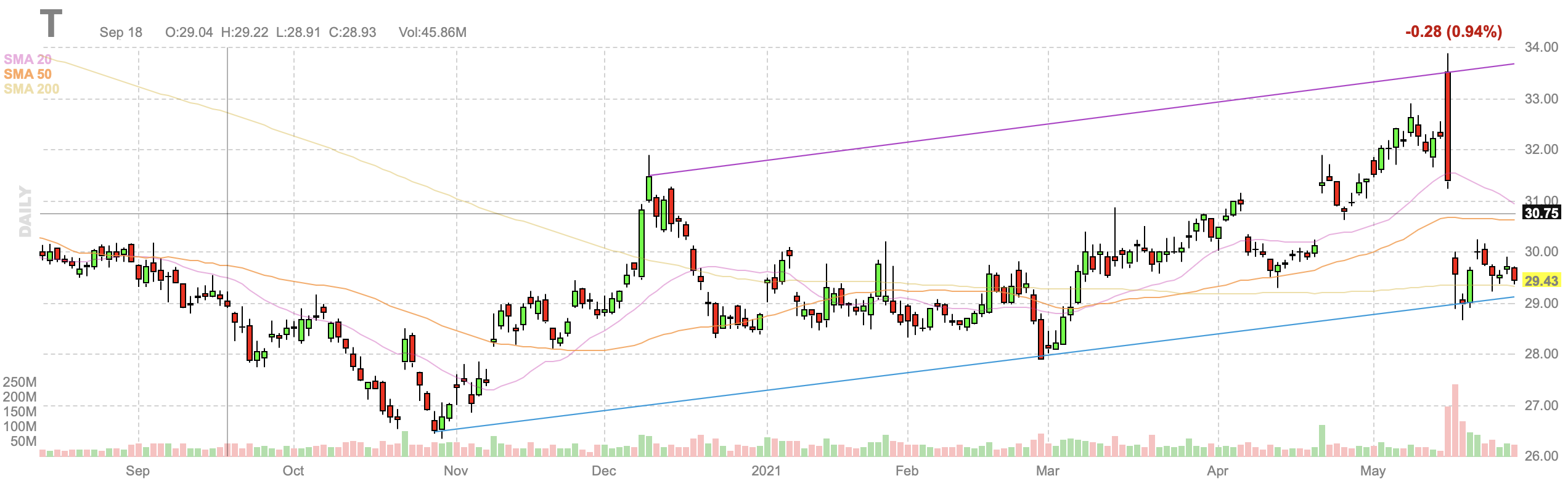Image resolution: width=1568 pixels, height=489 pixels.
Task: Click the 27.00 price axis label
Action: (x=1541, y=405)
